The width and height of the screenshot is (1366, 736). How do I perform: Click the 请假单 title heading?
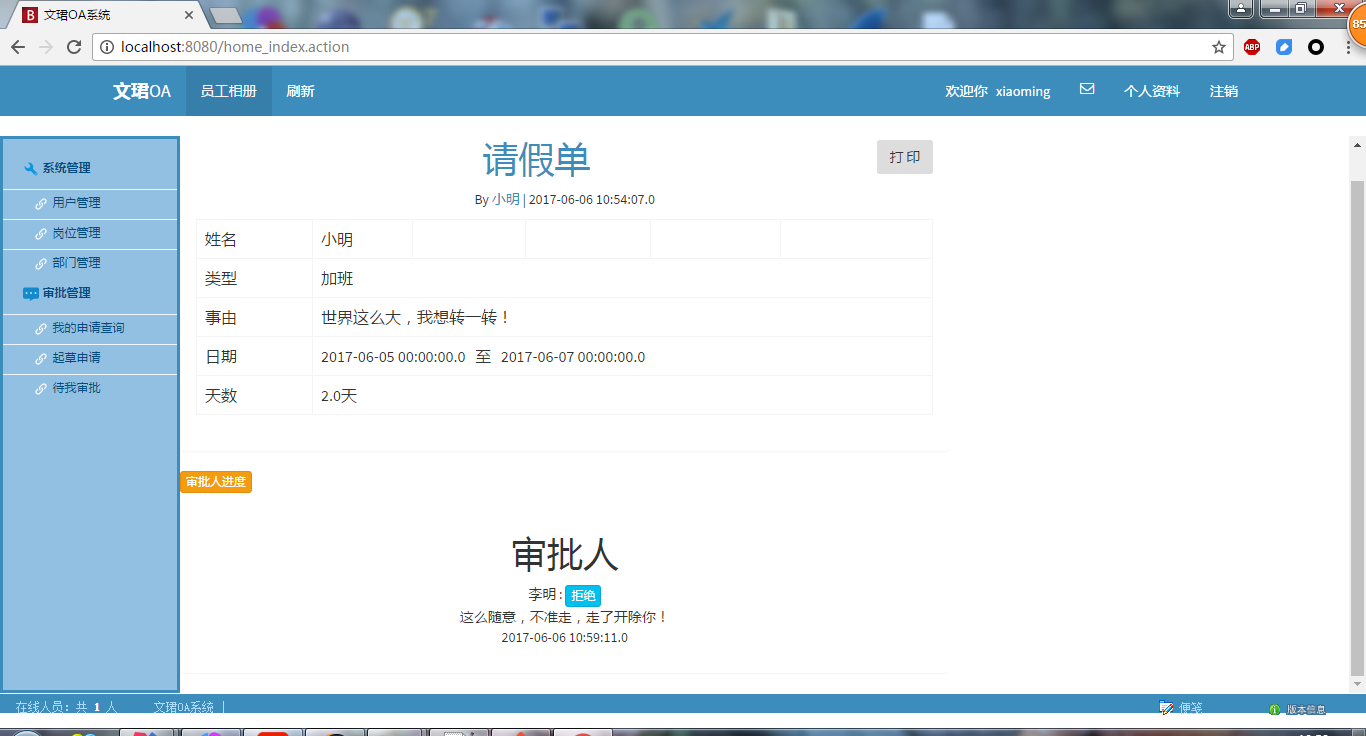coord(537,160)
